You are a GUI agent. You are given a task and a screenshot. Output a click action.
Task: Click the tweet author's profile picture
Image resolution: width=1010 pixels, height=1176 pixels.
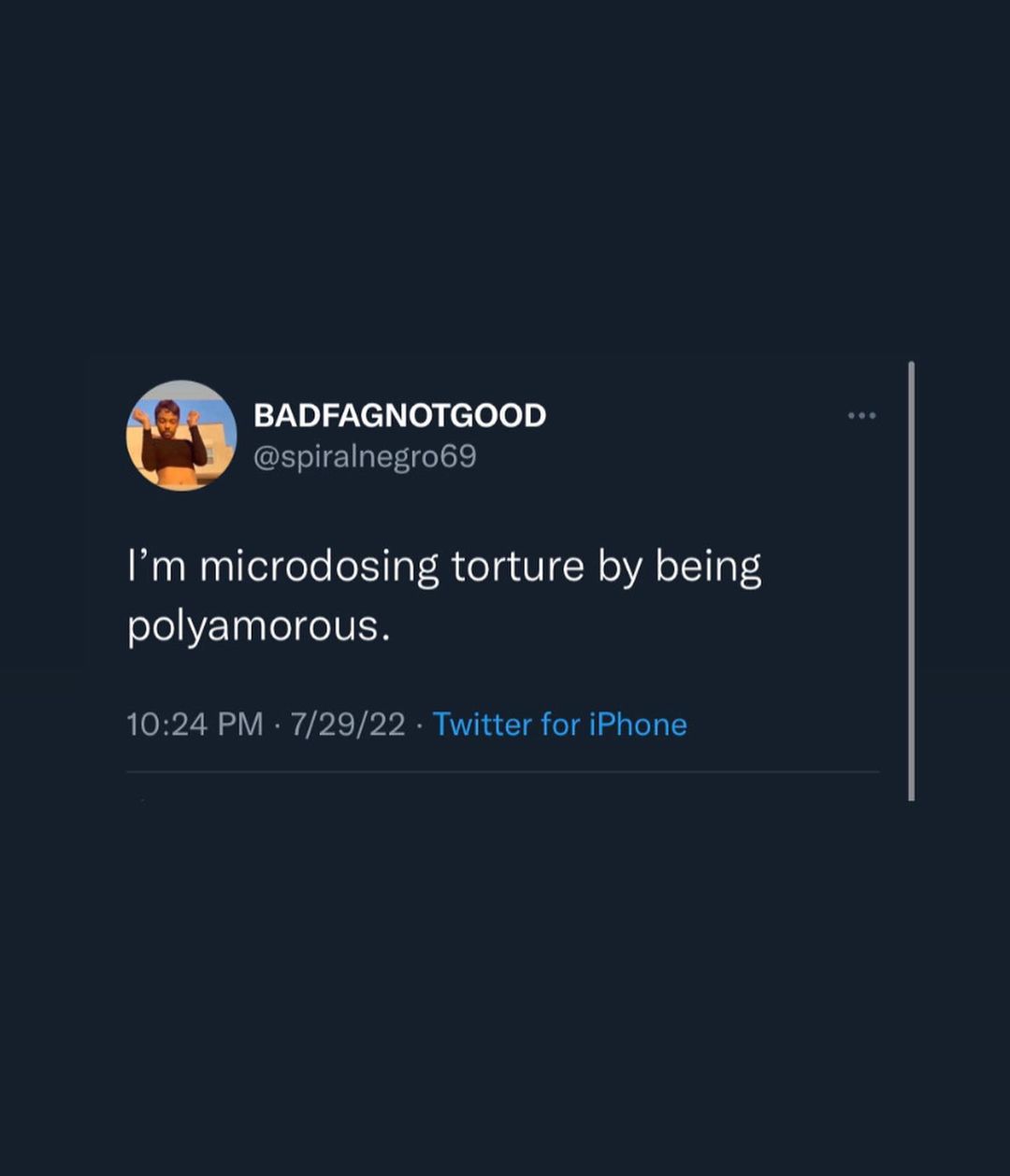(x=181, y=436)
